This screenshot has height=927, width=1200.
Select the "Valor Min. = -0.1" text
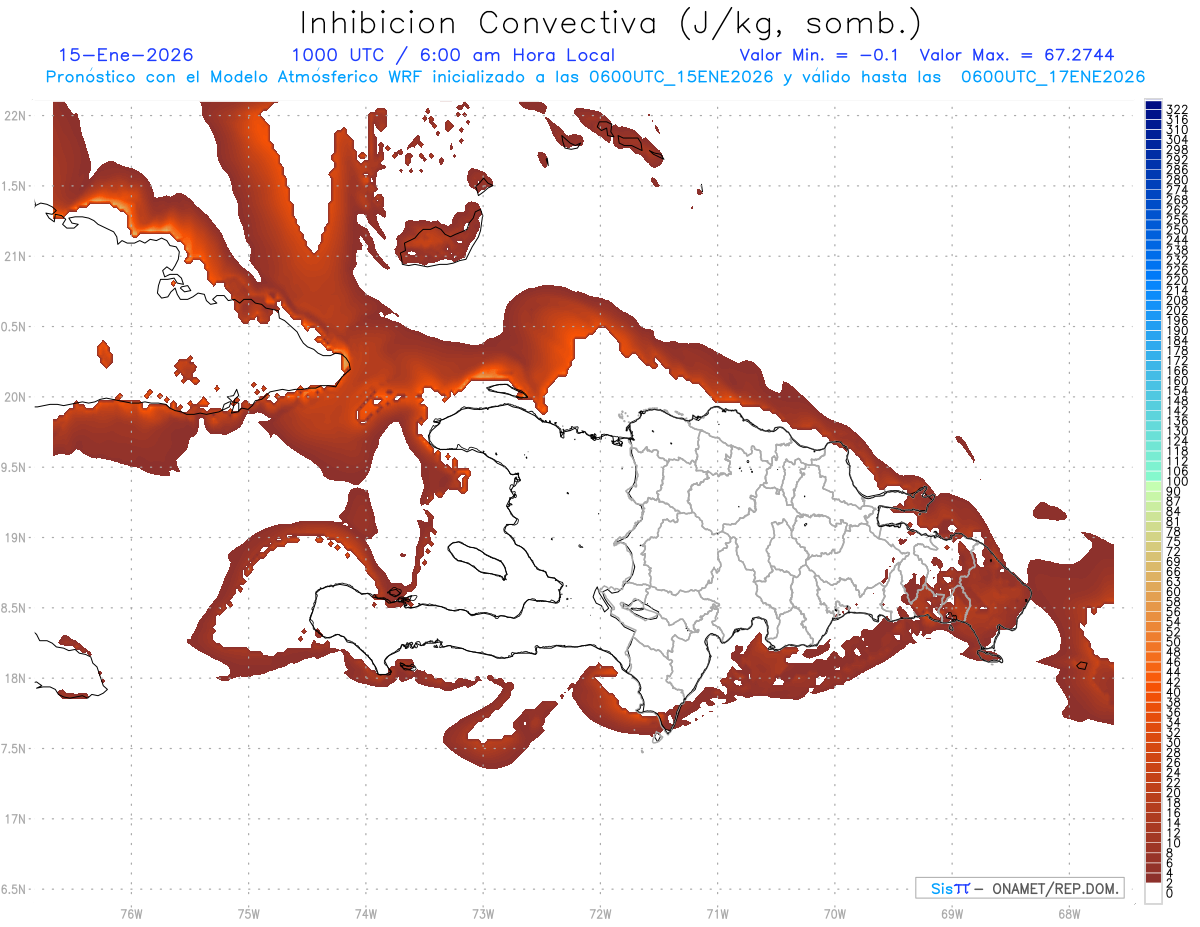pos(820,55)
